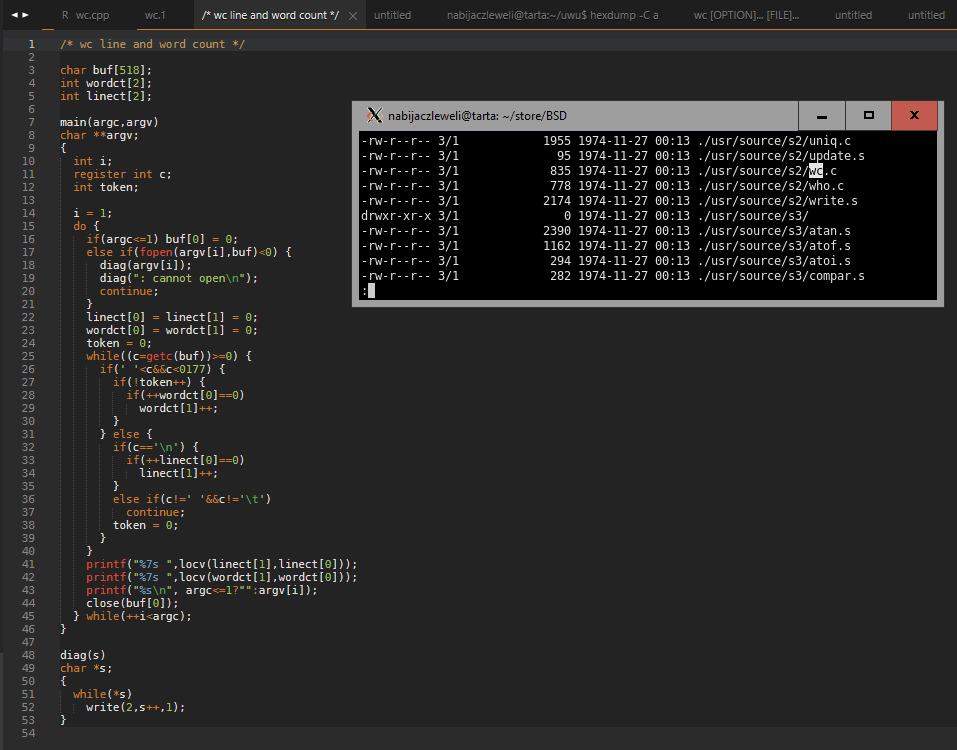Switch to the wc.cpp tab
This screenshot has width=957, height=750.
[92, 15]
